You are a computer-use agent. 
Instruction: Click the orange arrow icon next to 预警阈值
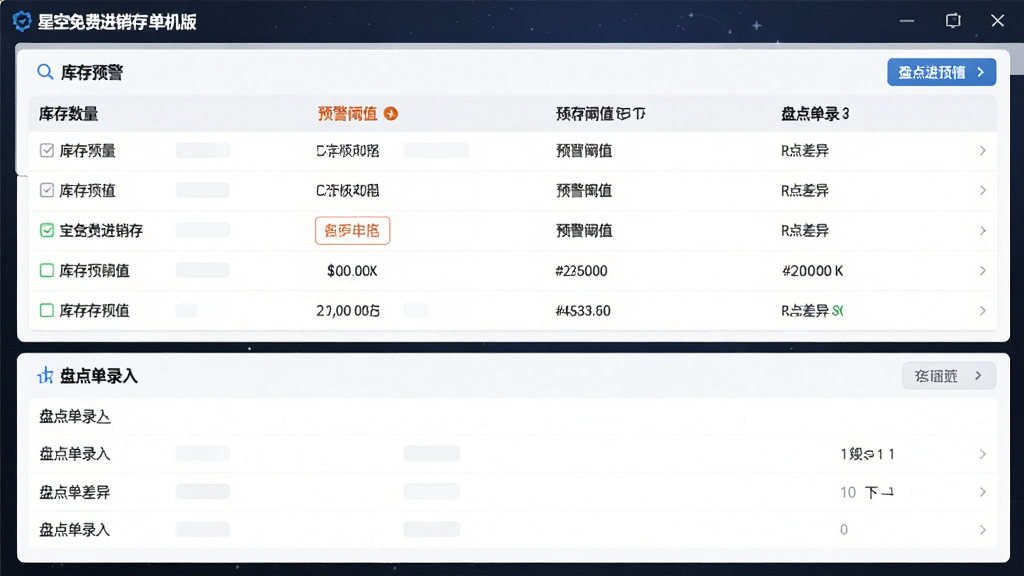[391, 114]
